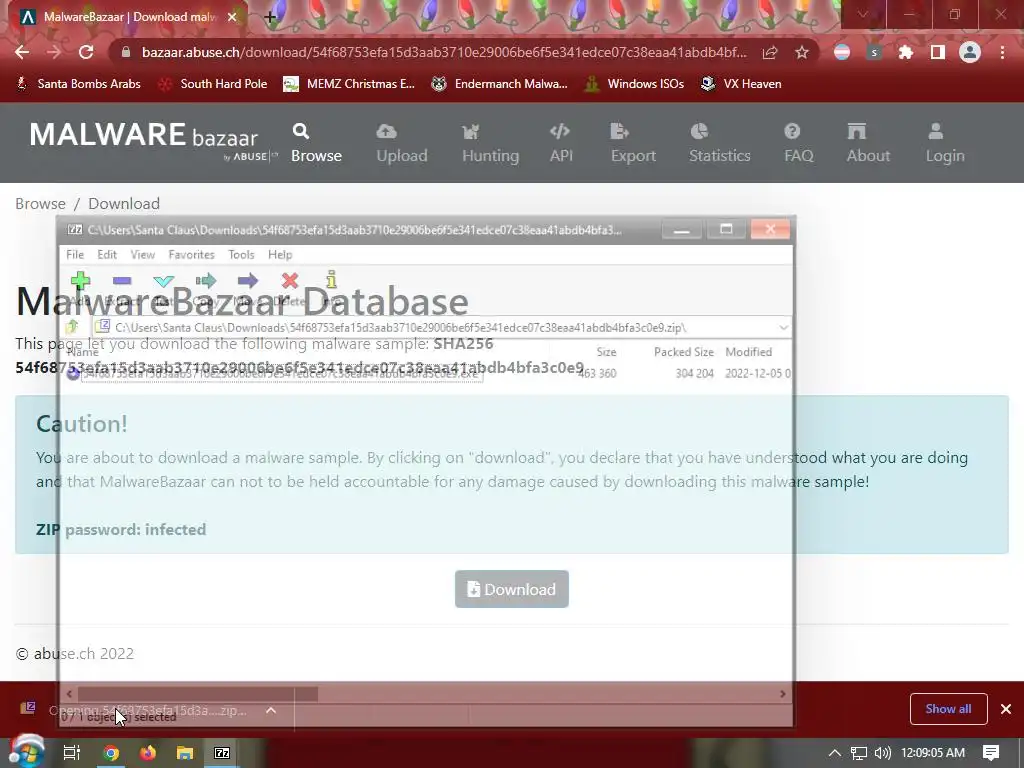Image resolution: width=1024 pixels, height=768 pixels.
Task: Click the 7-Zip horizontal scrollbar thumb
Action: 197,694
